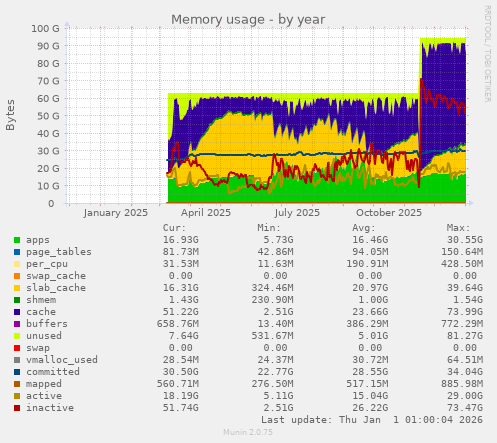Click the 'per_cpu' legend label
497x443 pixels.
[x=47, y=264]
